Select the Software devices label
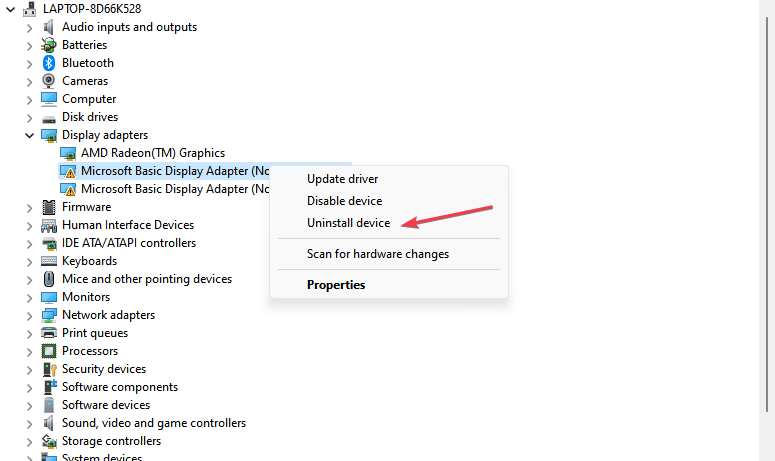The image size is (775, 461). pyautogui.click(x=106, y=405)
